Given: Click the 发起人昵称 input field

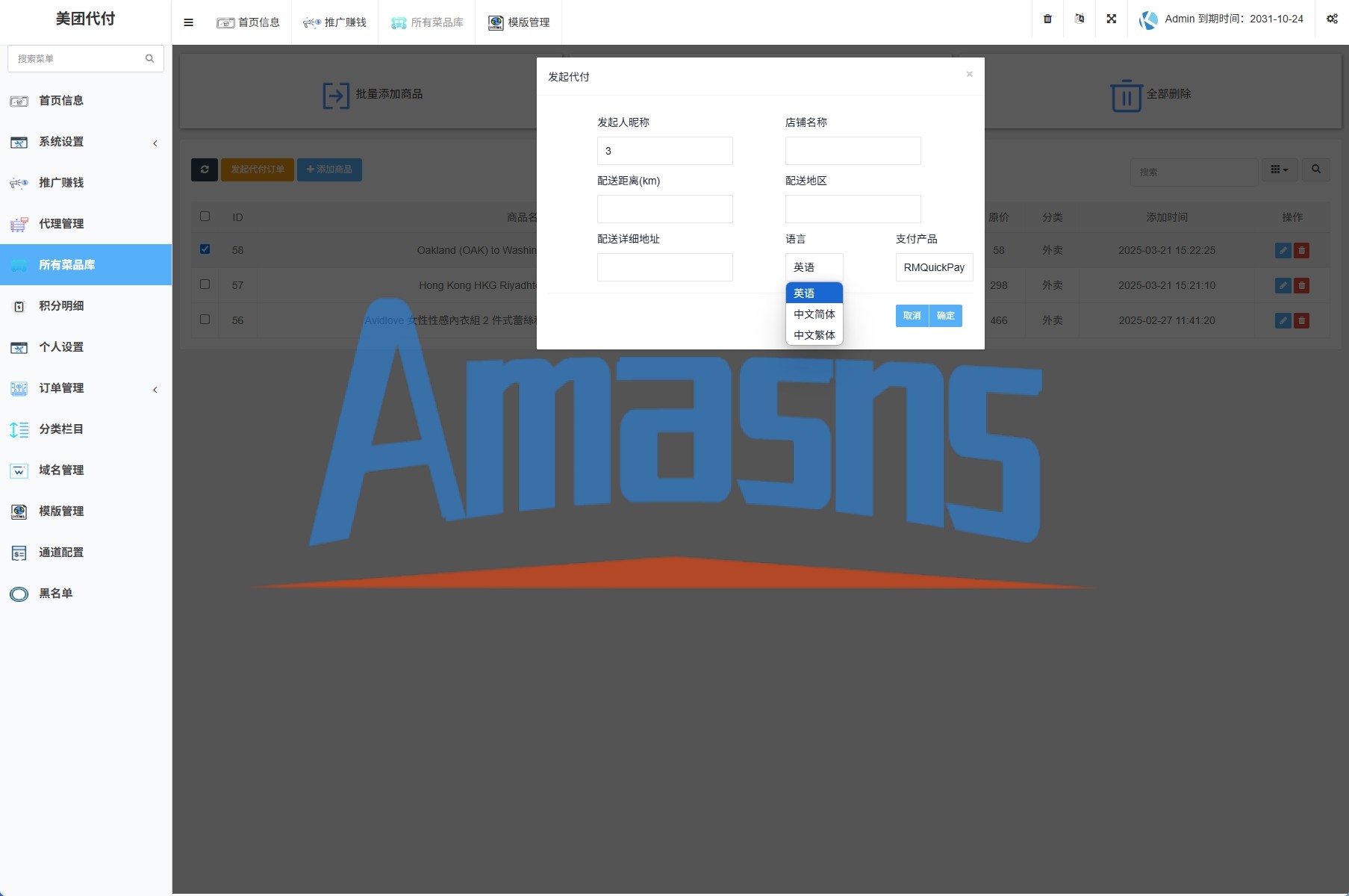Looking at the screenshot, I should 664,151.
